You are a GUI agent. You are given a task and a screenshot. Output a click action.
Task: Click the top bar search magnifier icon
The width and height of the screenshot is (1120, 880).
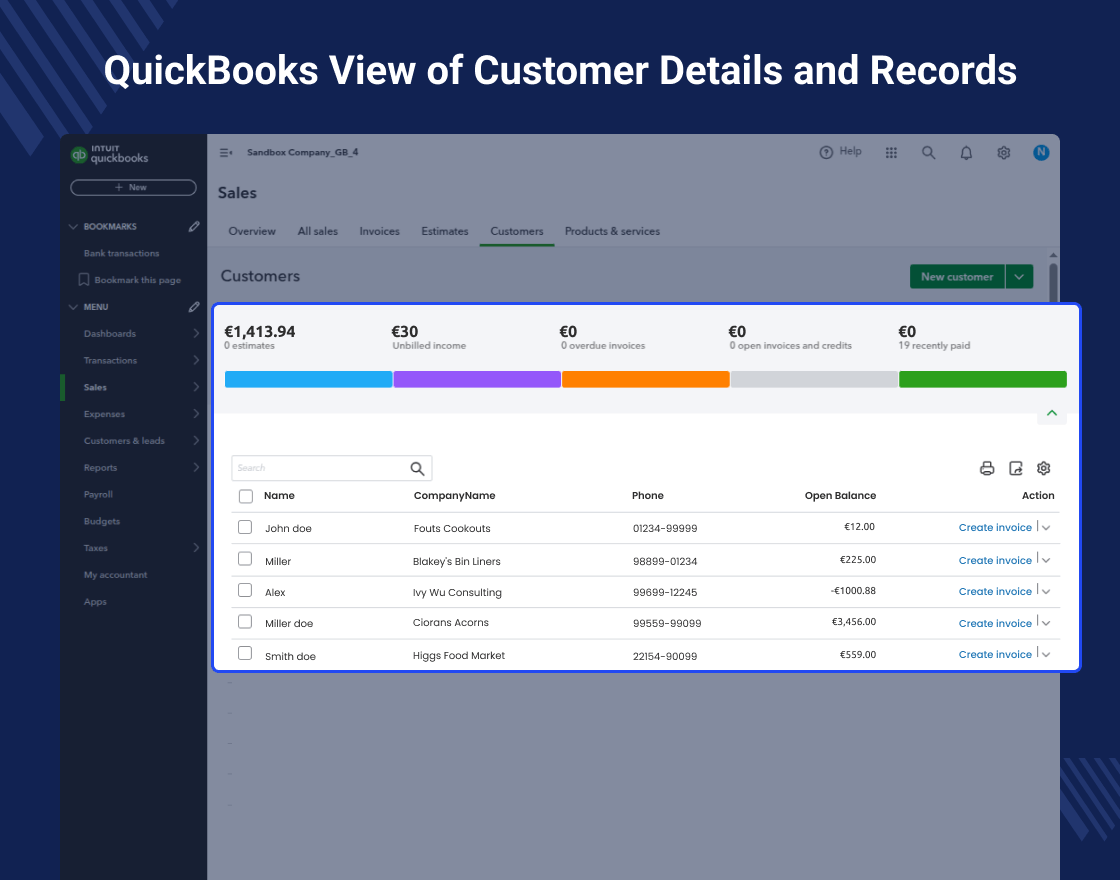(x=929, y=152)
